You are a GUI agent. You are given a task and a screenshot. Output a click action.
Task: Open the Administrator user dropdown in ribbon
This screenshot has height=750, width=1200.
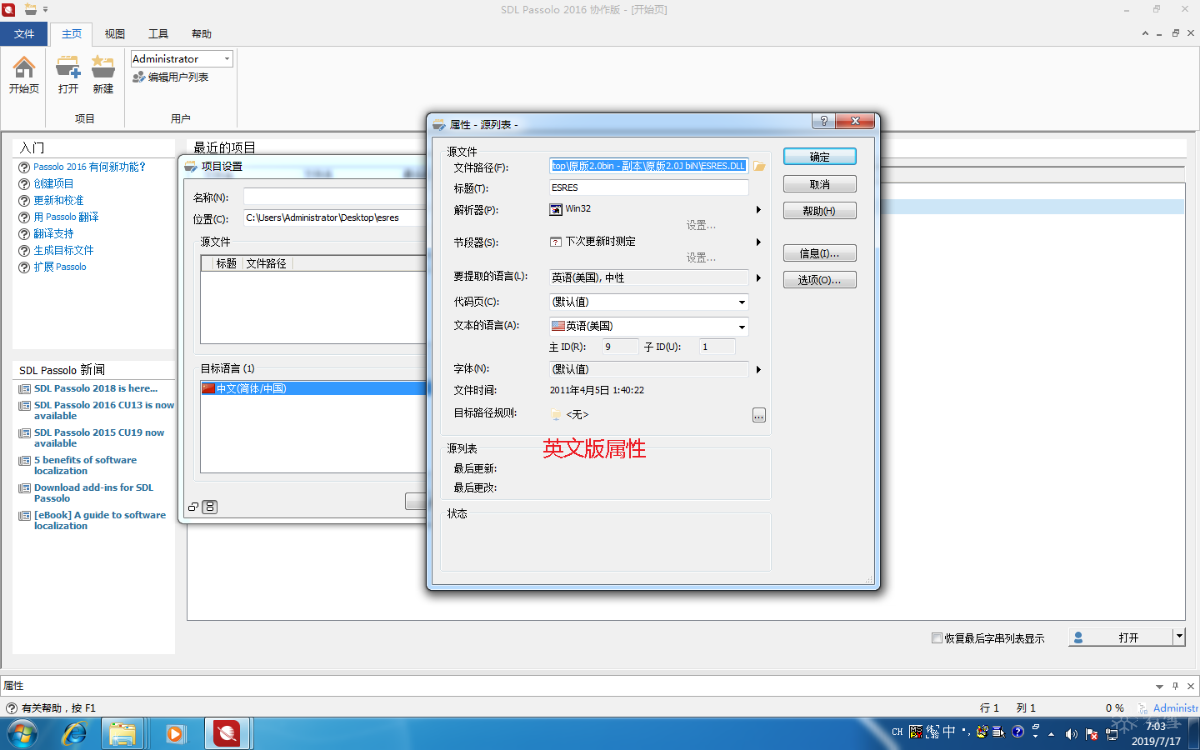227,59
